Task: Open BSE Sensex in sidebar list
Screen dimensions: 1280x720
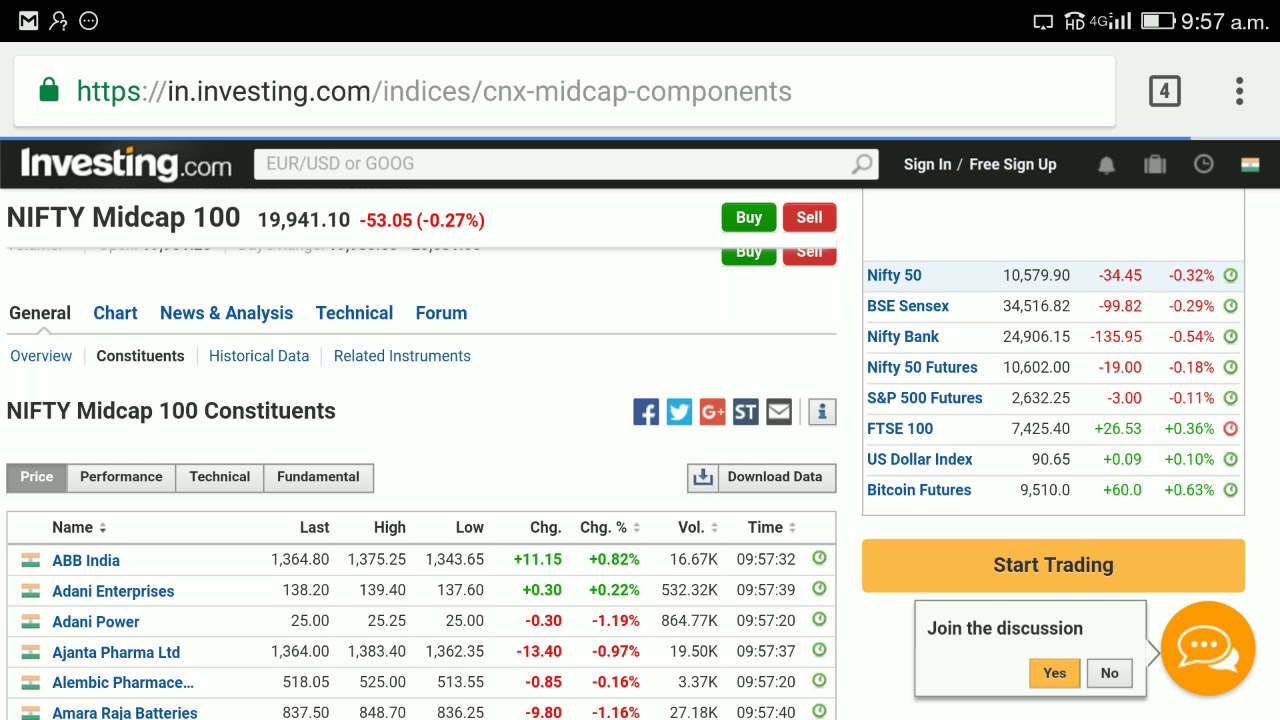Action: 908,306
